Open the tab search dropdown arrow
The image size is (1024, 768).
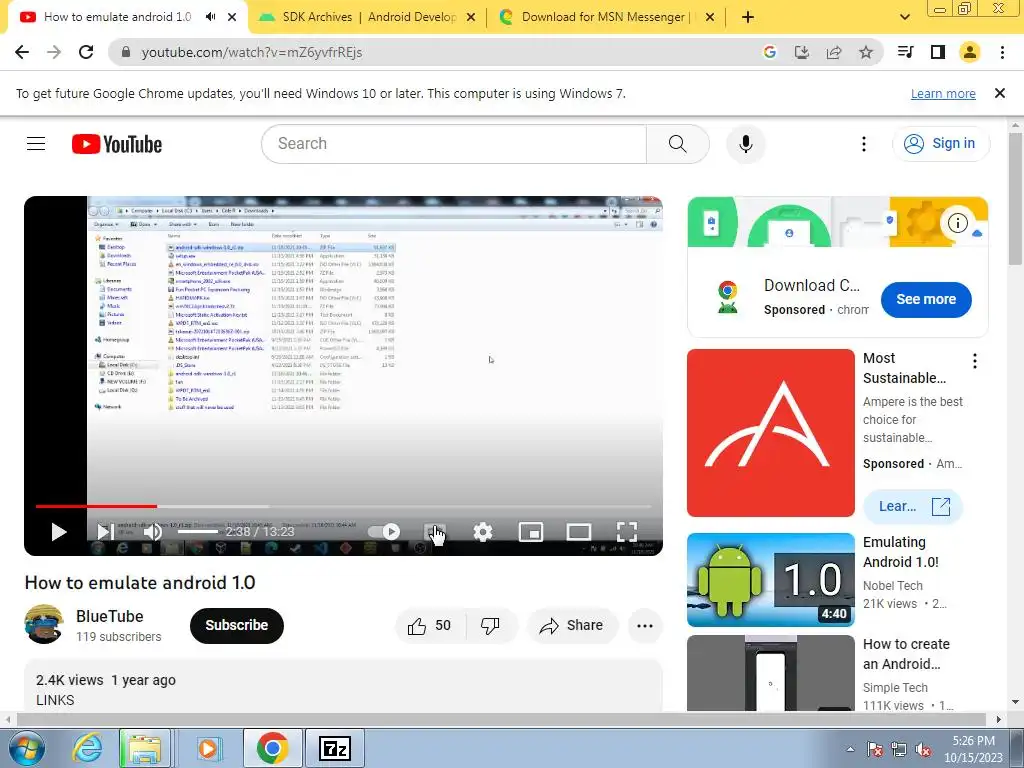click(x=904, y=17)
